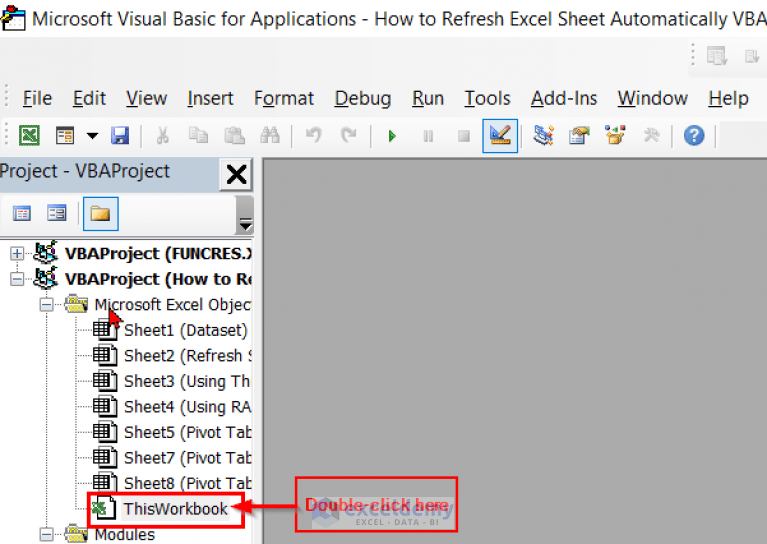Screen dimensions: 767x544
Task: Open the Add-Ins menu
Action: click(564, 98)
